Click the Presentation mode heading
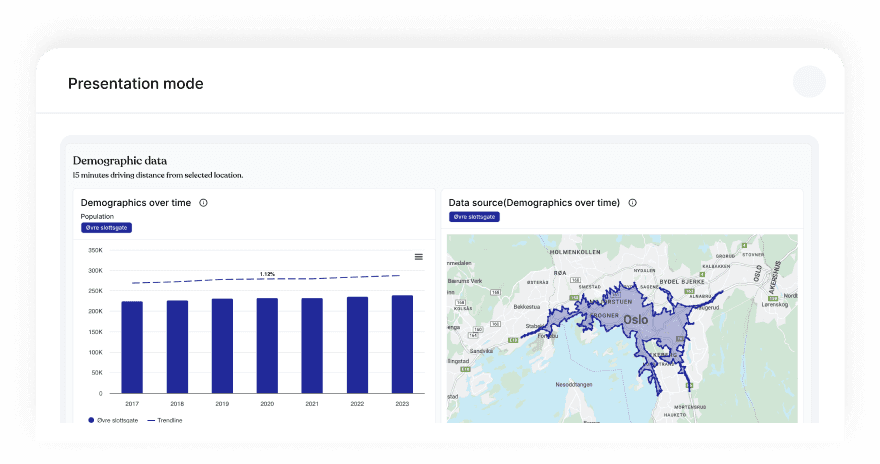 tap(136, 84)
